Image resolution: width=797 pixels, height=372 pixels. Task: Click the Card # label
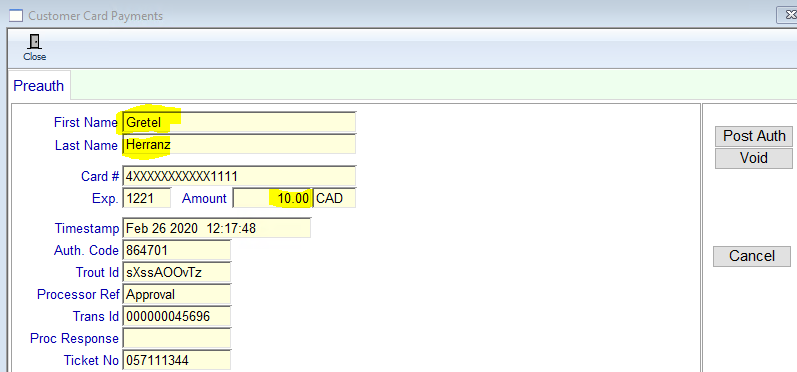pos(100,176)
